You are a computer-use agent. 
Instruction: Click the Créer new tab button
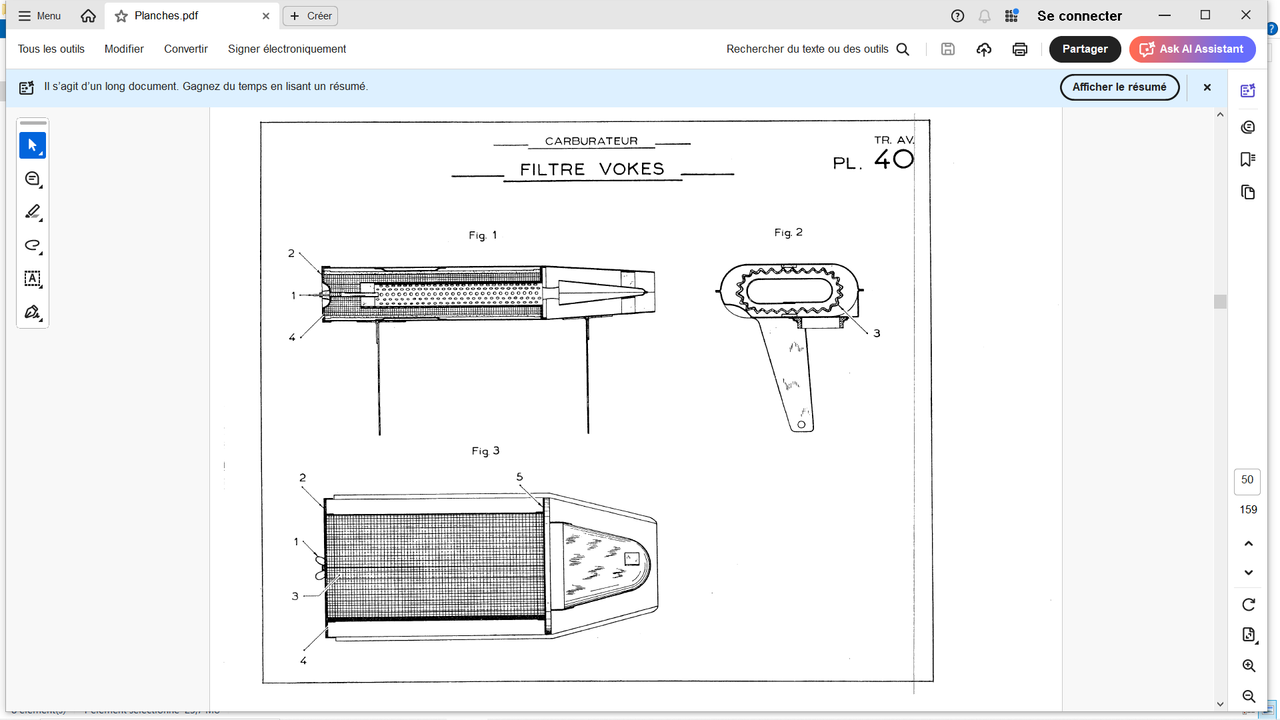point(310,16)
